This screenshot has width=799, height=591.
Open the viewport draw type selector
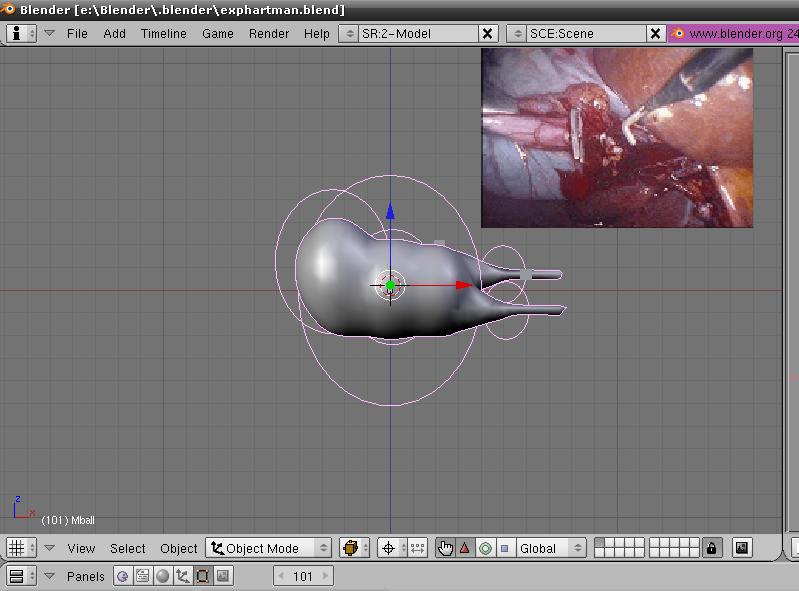pos(354,548)
